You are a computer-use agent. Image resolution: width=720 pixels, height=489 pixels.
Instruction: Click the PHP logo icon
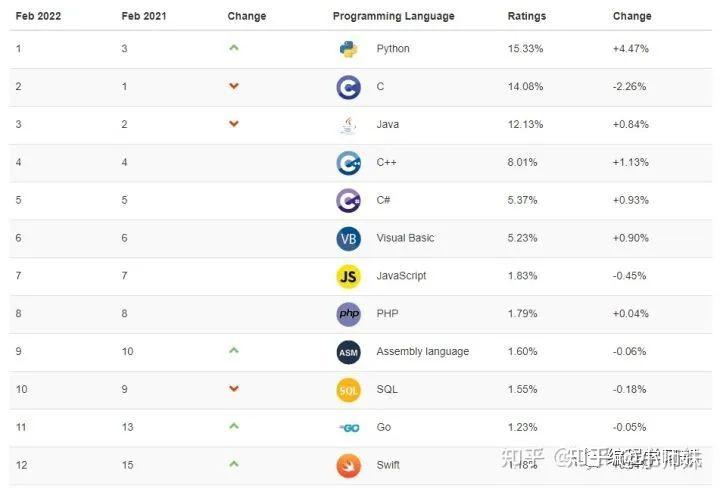coord(348,314)
